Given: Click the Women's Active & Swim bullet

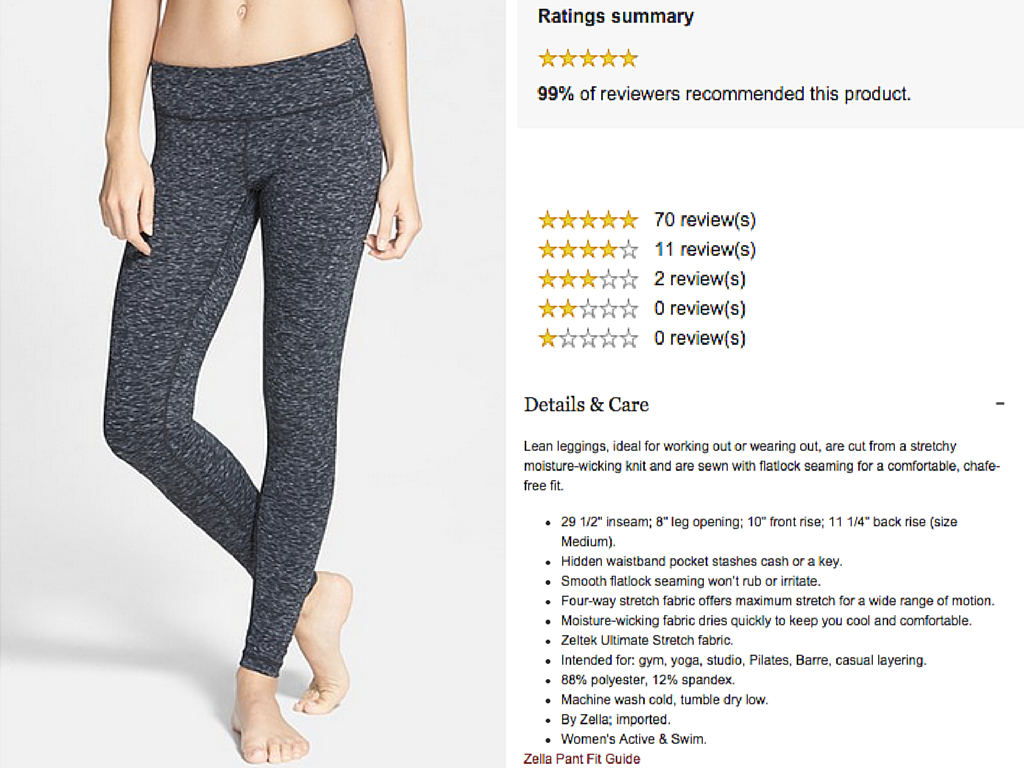Looking at the screenshot, I should pyautogui.click(x=633, y=740).
